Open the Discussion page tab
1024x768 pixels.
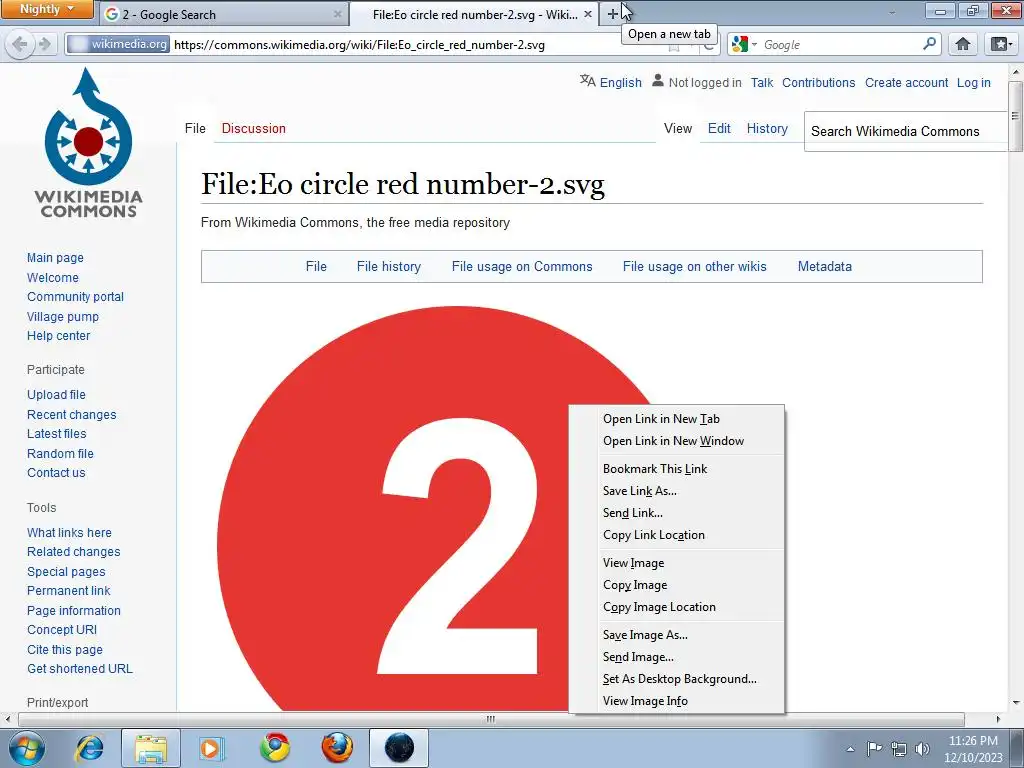pyautogui.click(x=253, y=128)
